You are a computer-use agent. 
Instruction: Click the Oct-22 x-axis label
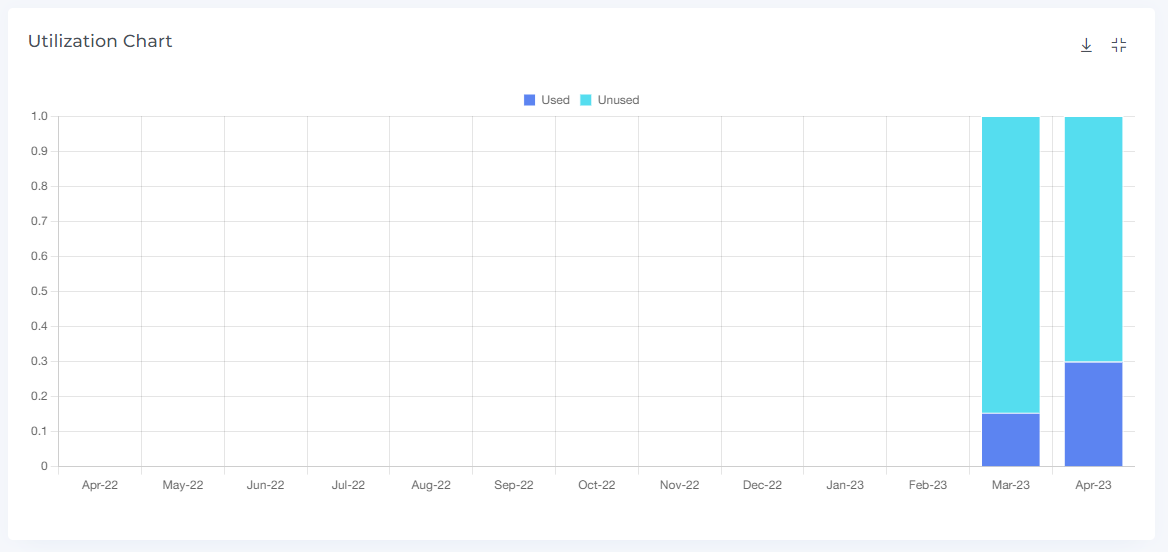pos(596,485)
